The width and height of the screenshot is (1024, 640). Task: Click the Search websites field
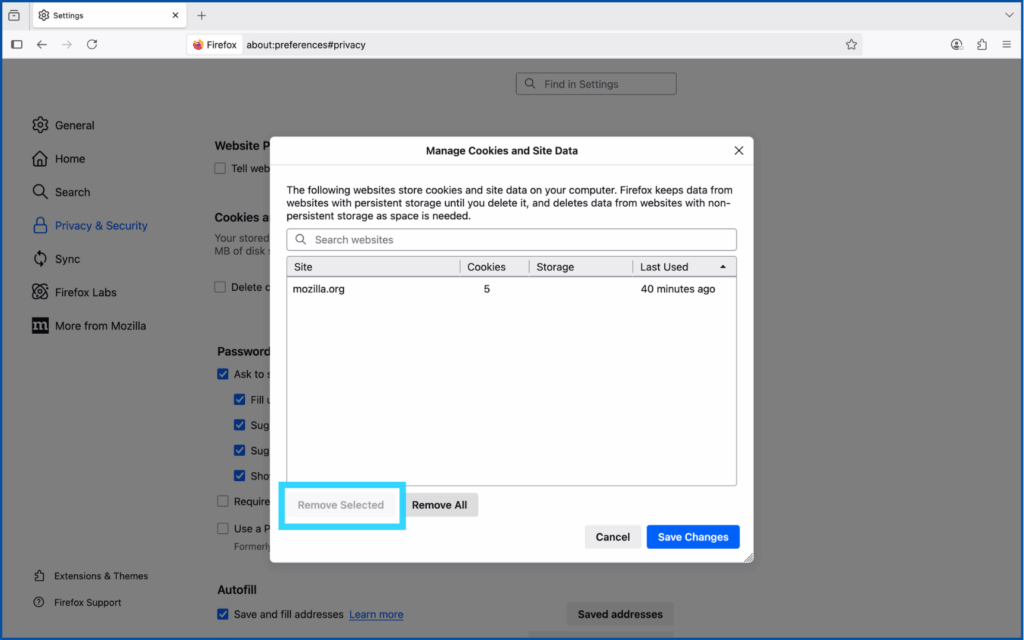pos(512,240)
